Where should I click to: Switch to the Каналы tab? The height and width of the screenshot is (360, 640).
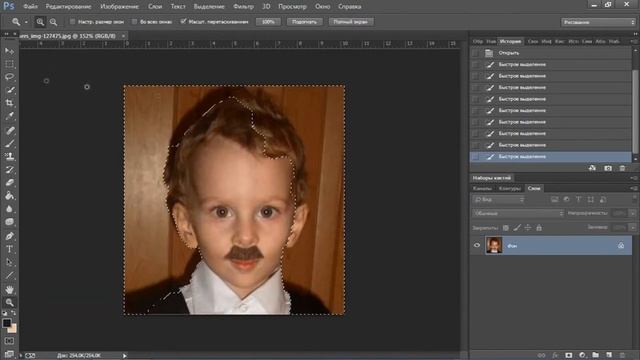(x=482, y=188)
